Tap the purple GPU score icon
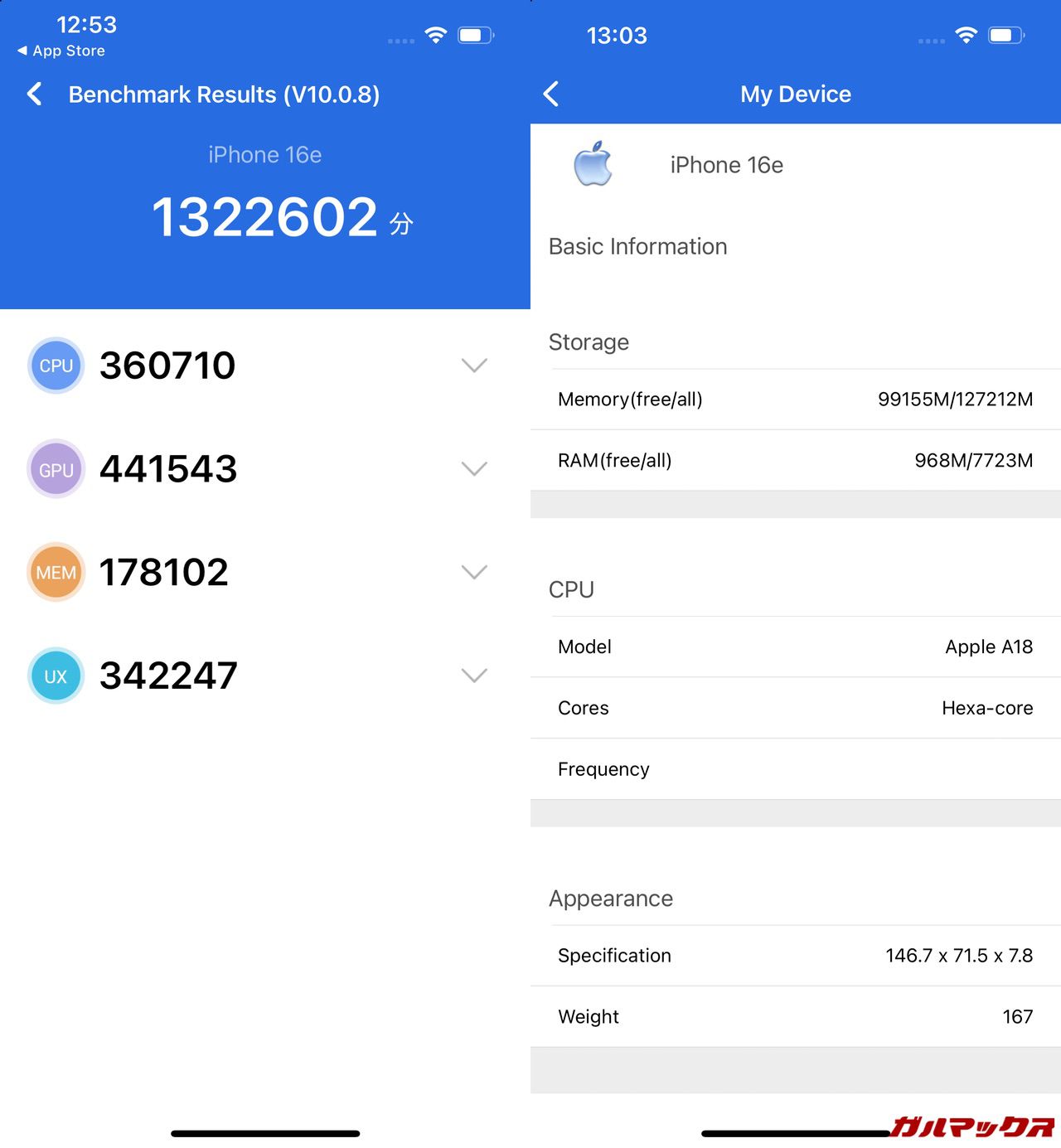 [56, 469]
